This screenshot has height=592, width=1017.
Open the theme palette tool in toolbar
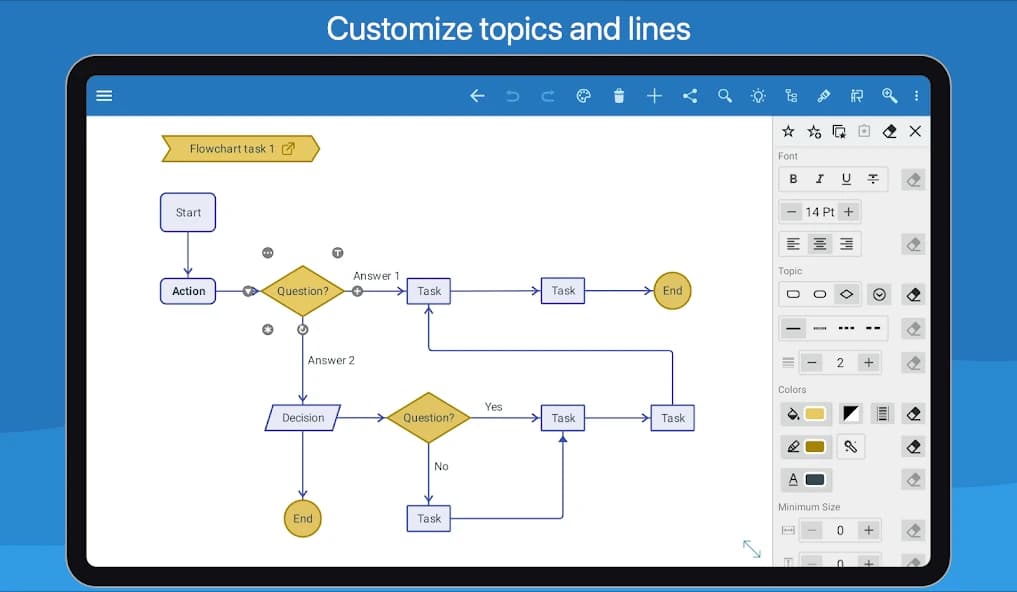pos(583,95)
